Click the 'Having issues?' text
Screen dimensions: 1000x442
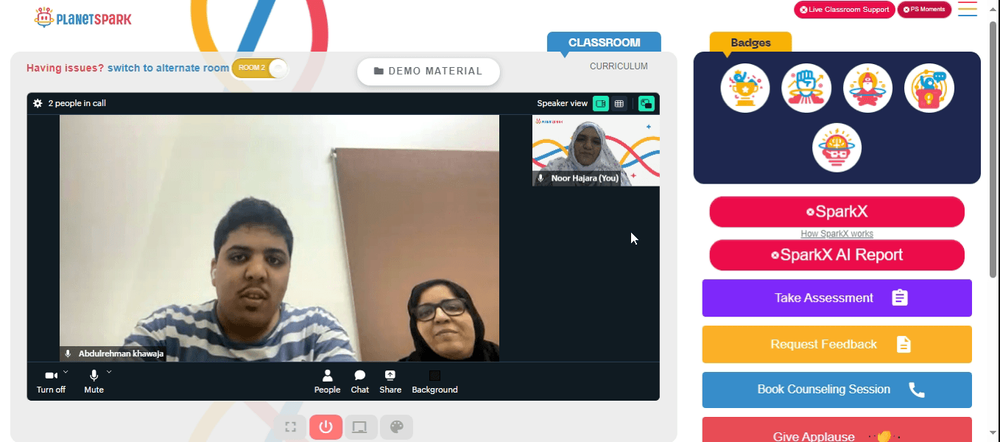click(65, 68)
